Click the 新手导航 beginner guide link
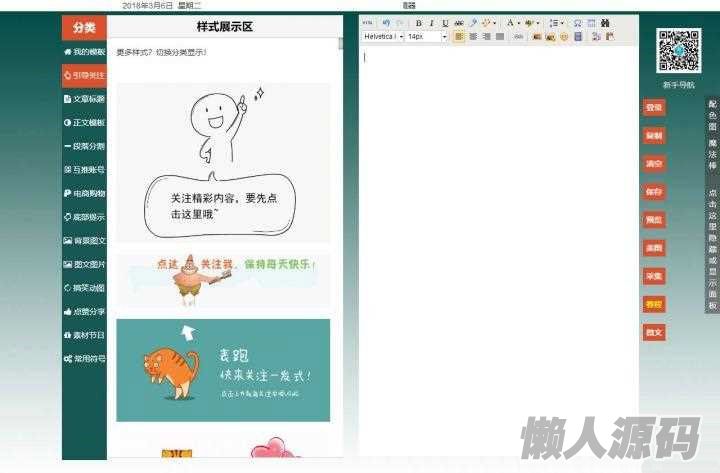This screenshot has height=473, width=720. tap(679, 85)
